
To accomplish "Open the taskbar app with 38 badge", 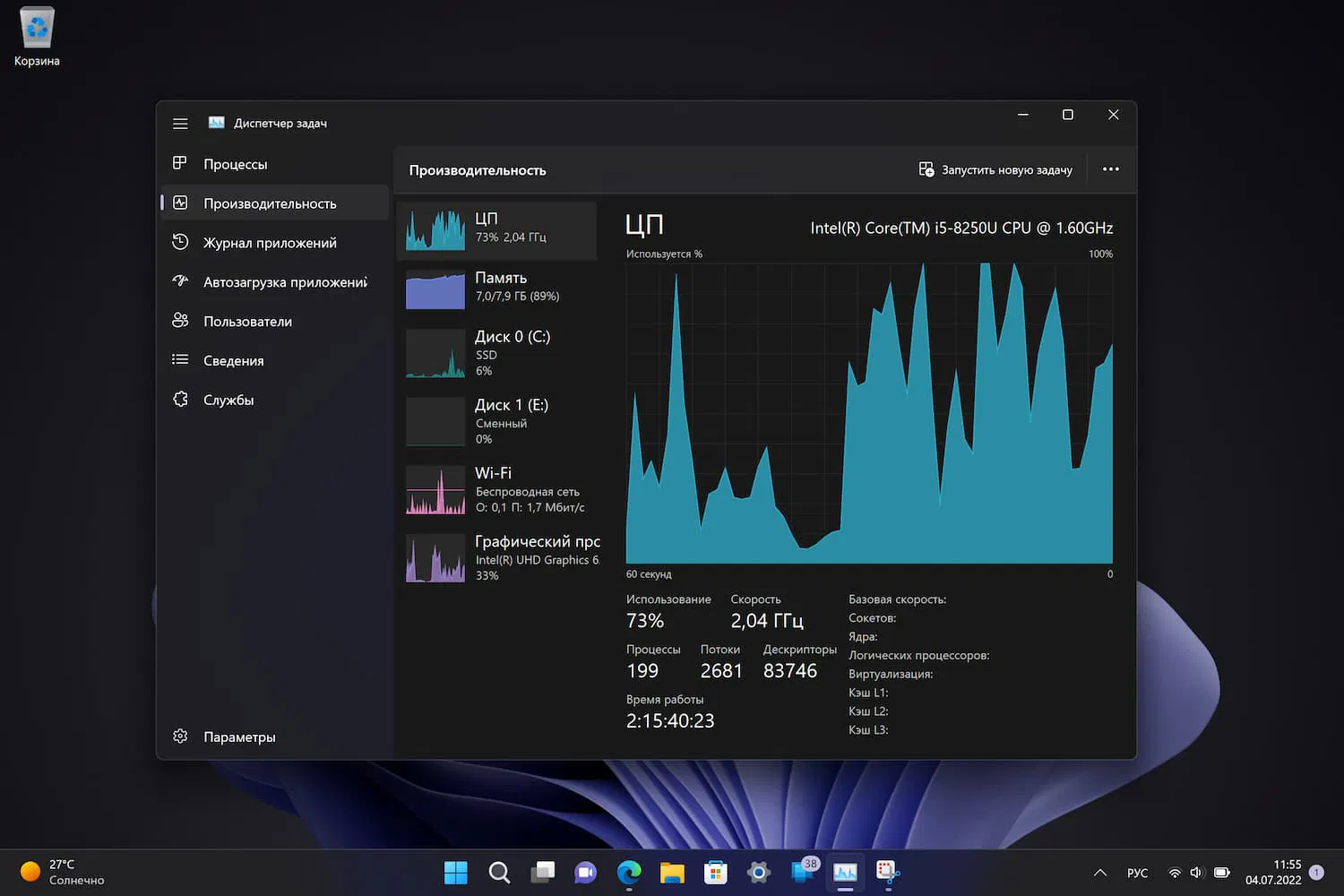I will tap(803, 871).
